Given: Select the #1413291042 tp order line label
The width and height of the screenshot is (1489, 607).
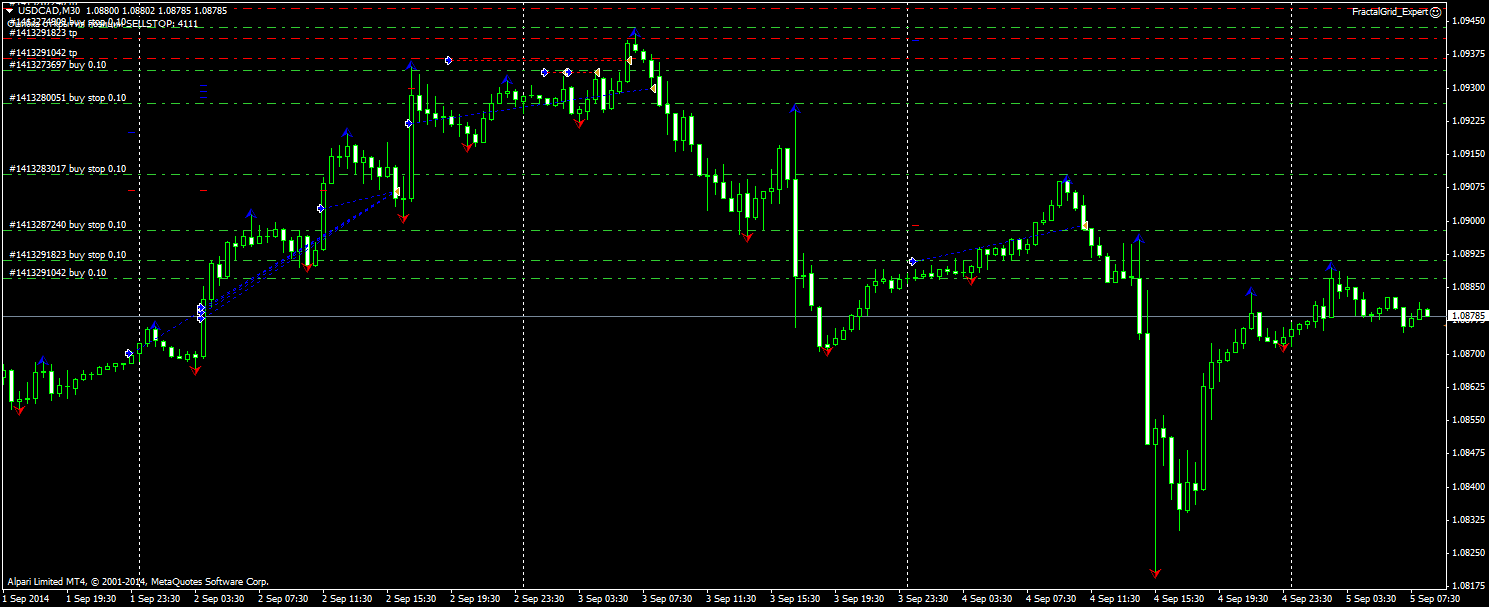Looking at the screenshot, I should tap(43, 52).
